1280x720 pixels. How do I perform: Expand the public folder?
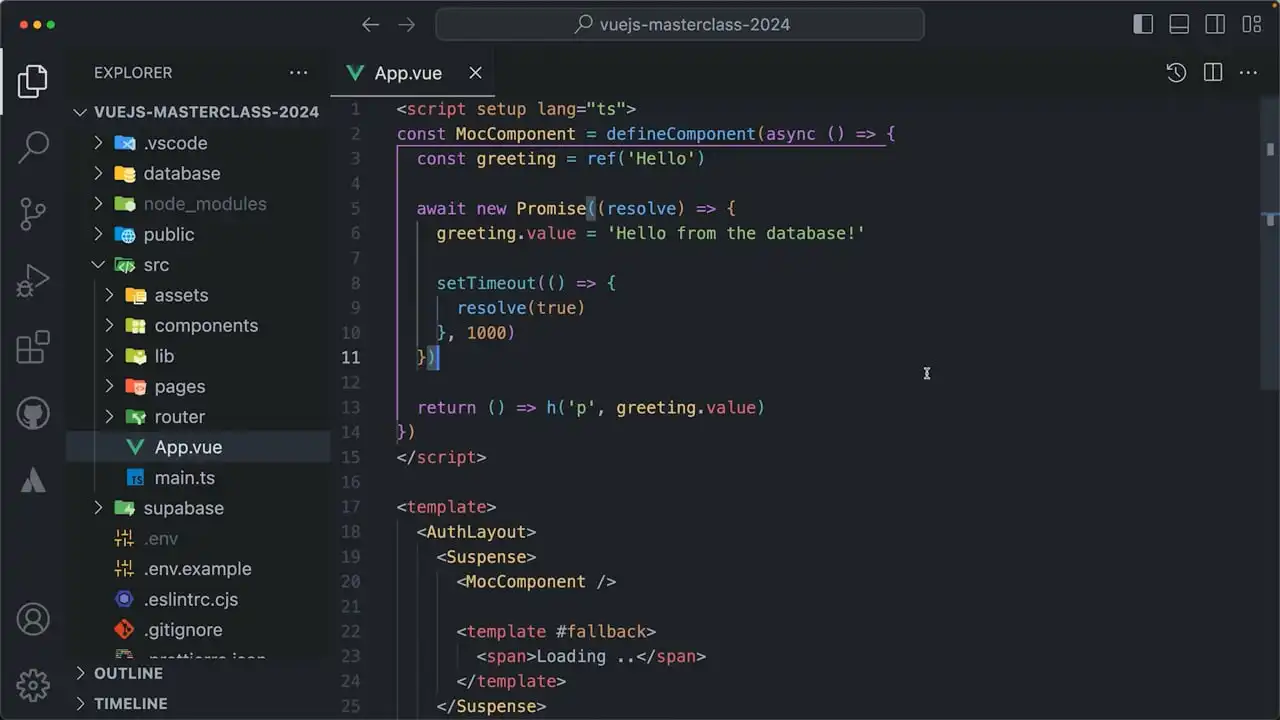[x=198, y=234]
